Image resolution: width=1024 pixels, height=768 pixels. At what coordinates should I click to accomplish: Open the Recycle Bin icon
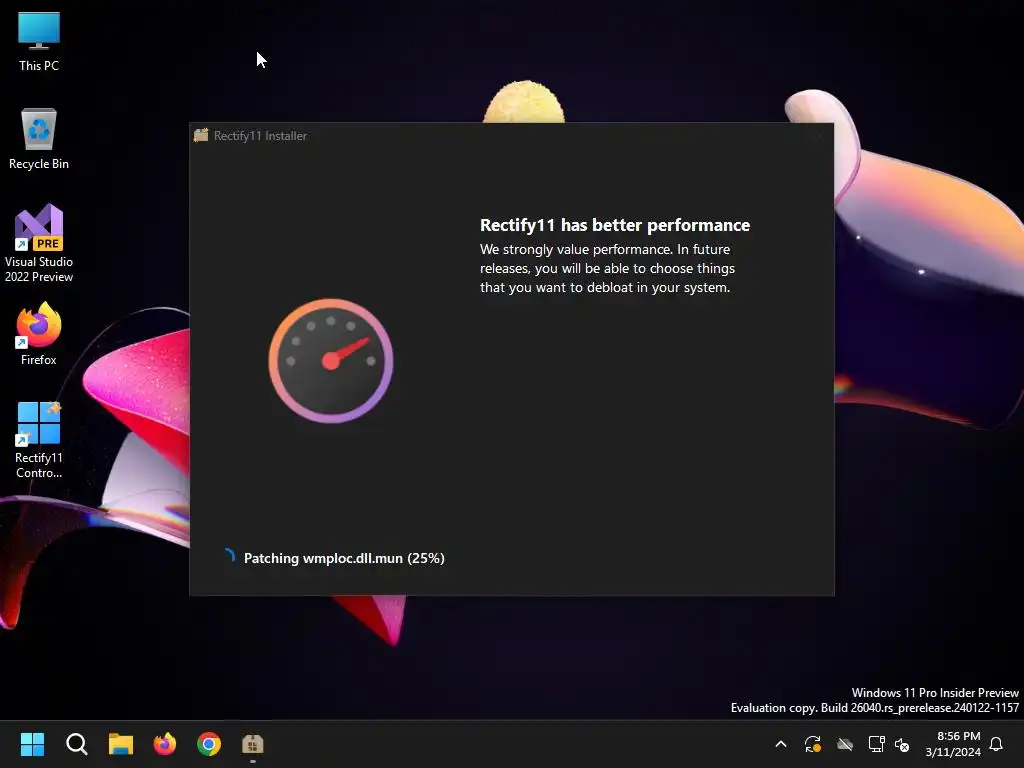click(x=39, y=138)
